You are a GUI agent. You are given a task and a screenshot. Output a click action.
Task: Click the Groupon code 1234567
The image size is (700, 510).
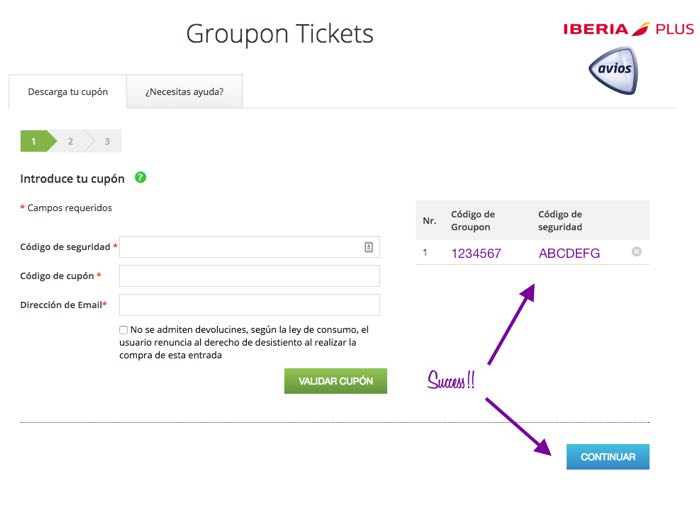pyautogui.click(x=476, y=254)
